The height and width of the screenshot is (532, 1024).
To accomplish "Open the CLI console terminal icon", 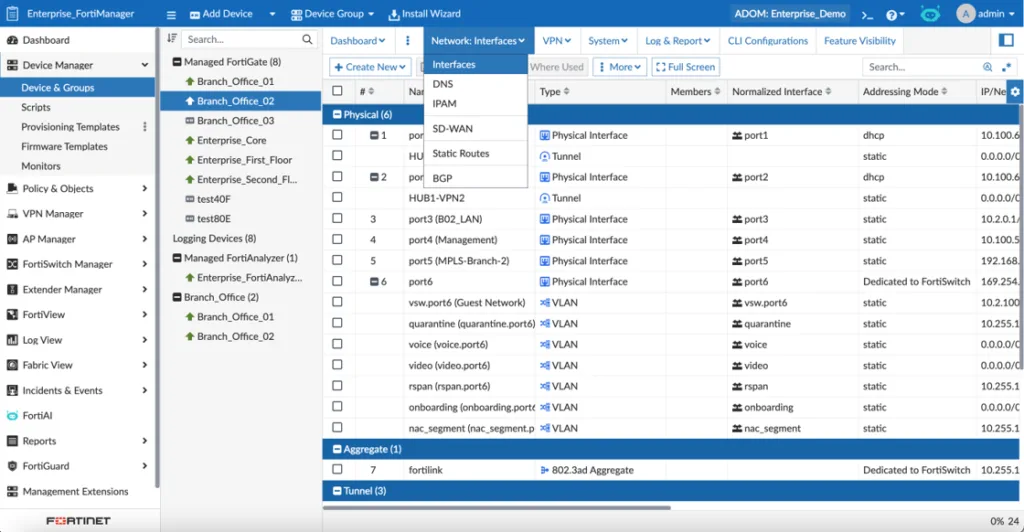I will click(x=868, y=15).
